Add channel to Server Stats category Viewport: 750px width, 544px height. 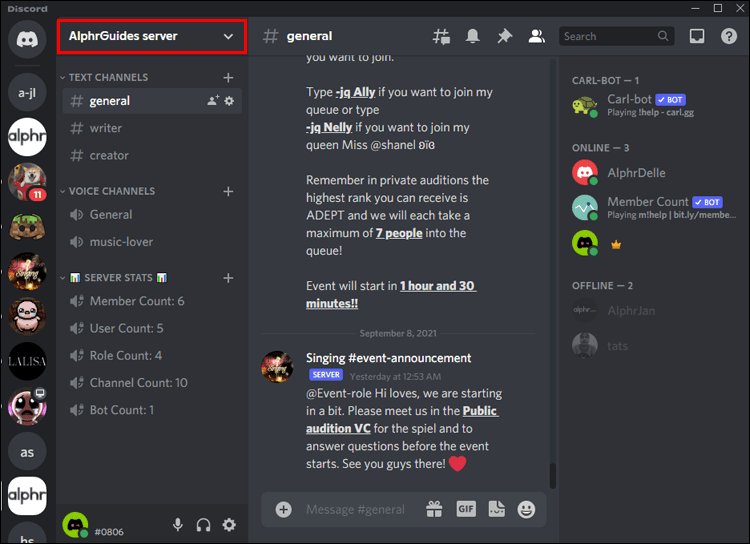[228, 278]
